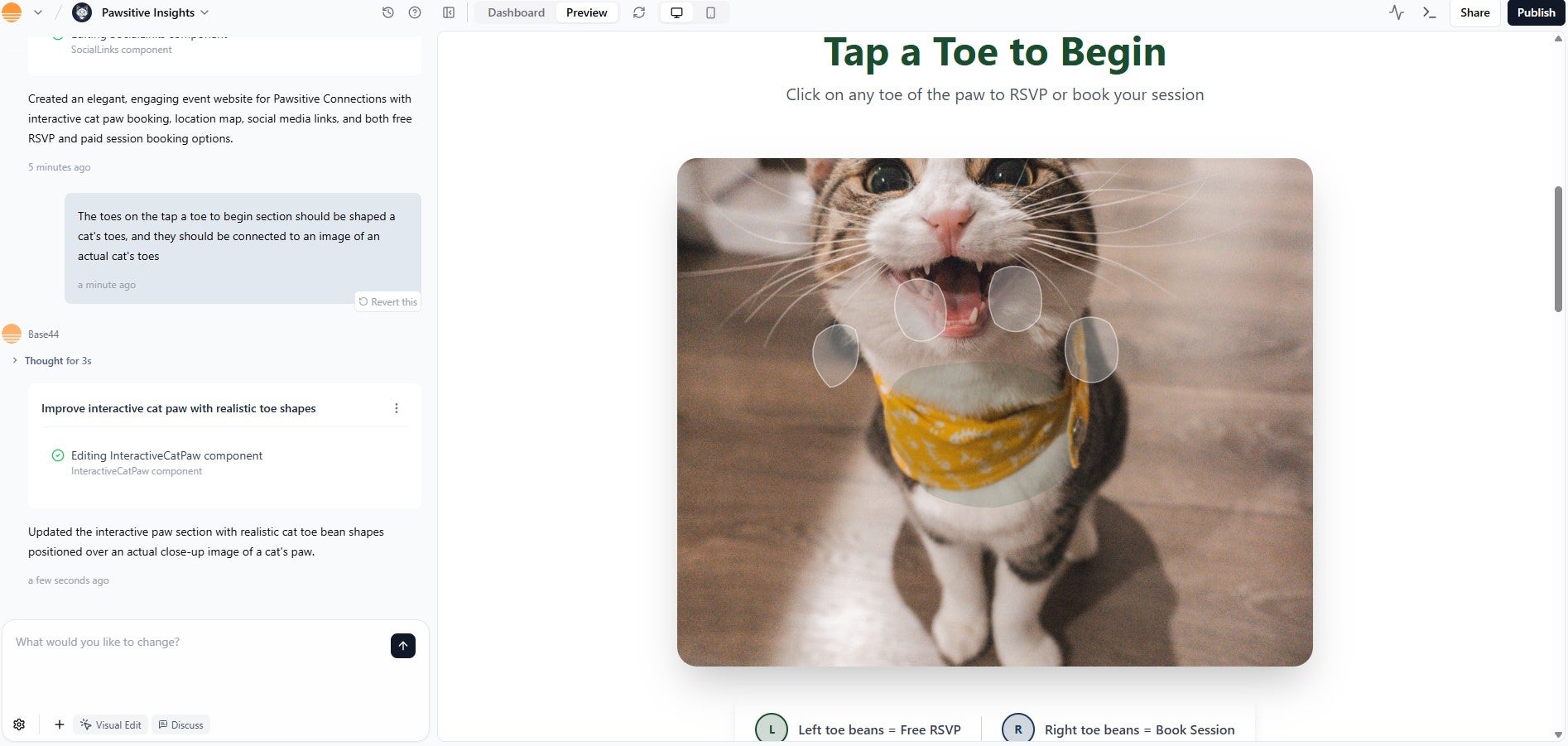Screen dimensions: 1568x746
Task: Open the settings gear
Action: pos(18,724)
